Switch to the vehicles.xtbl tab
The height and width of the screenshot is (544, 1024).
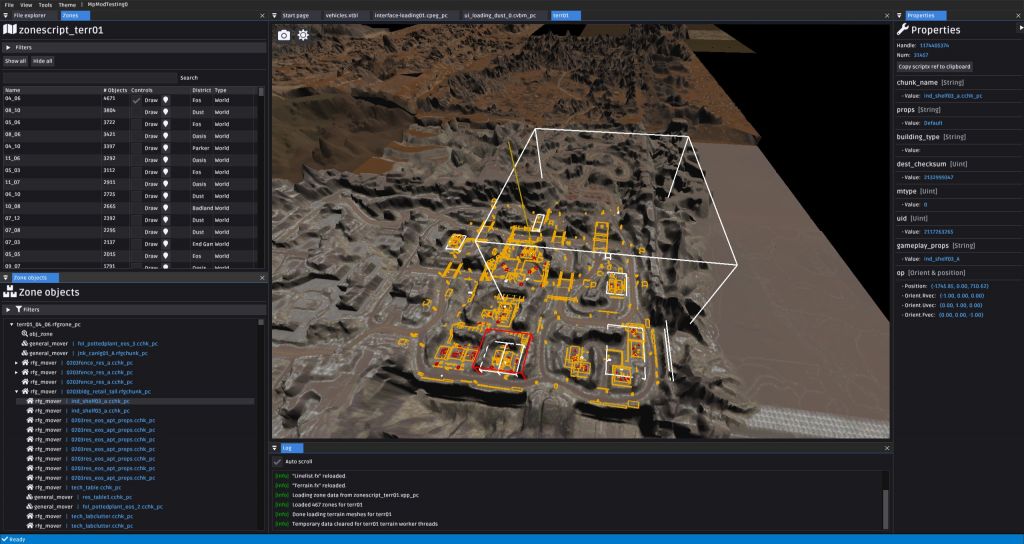tap(342, 16)
